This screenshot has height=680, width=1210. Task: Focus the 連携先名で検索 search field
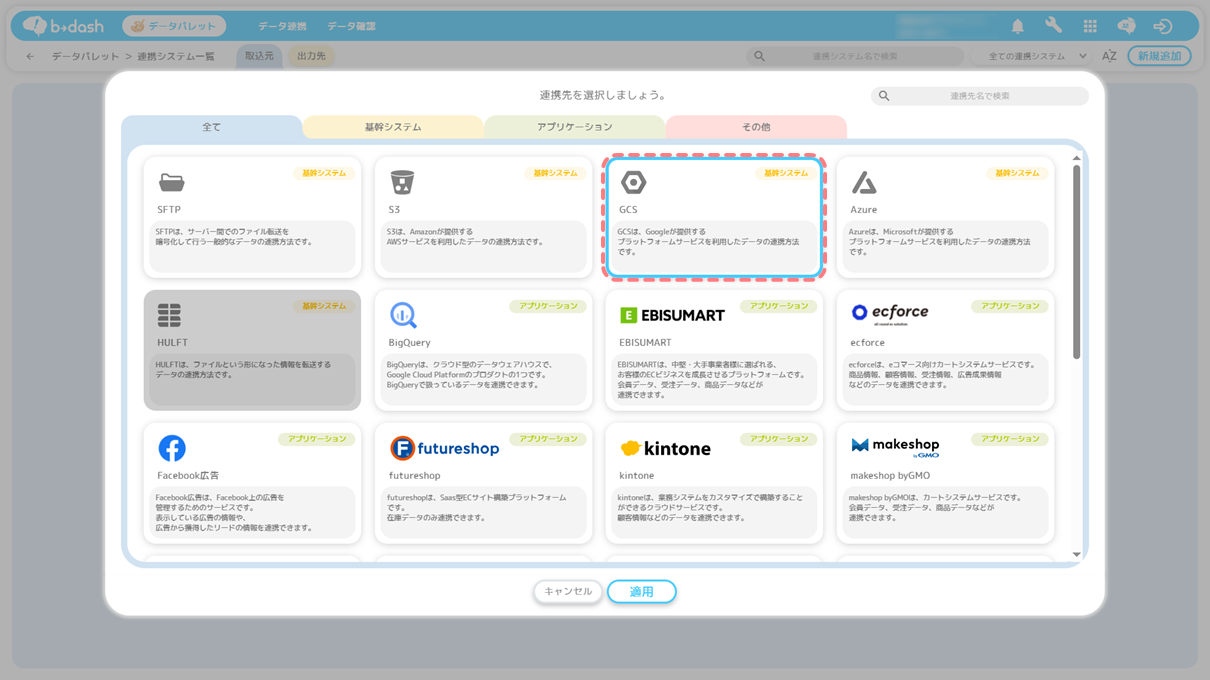pyautogui.click(x=979, y=96)
